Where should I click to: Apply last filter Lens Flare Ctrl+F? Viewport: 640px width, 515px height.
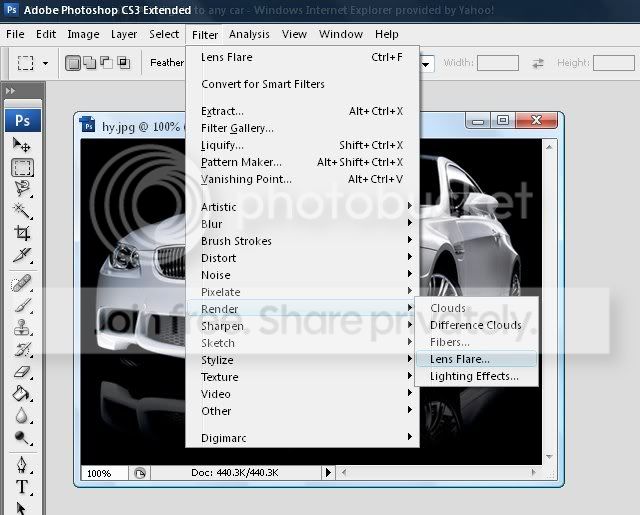[x=303, y=57]
